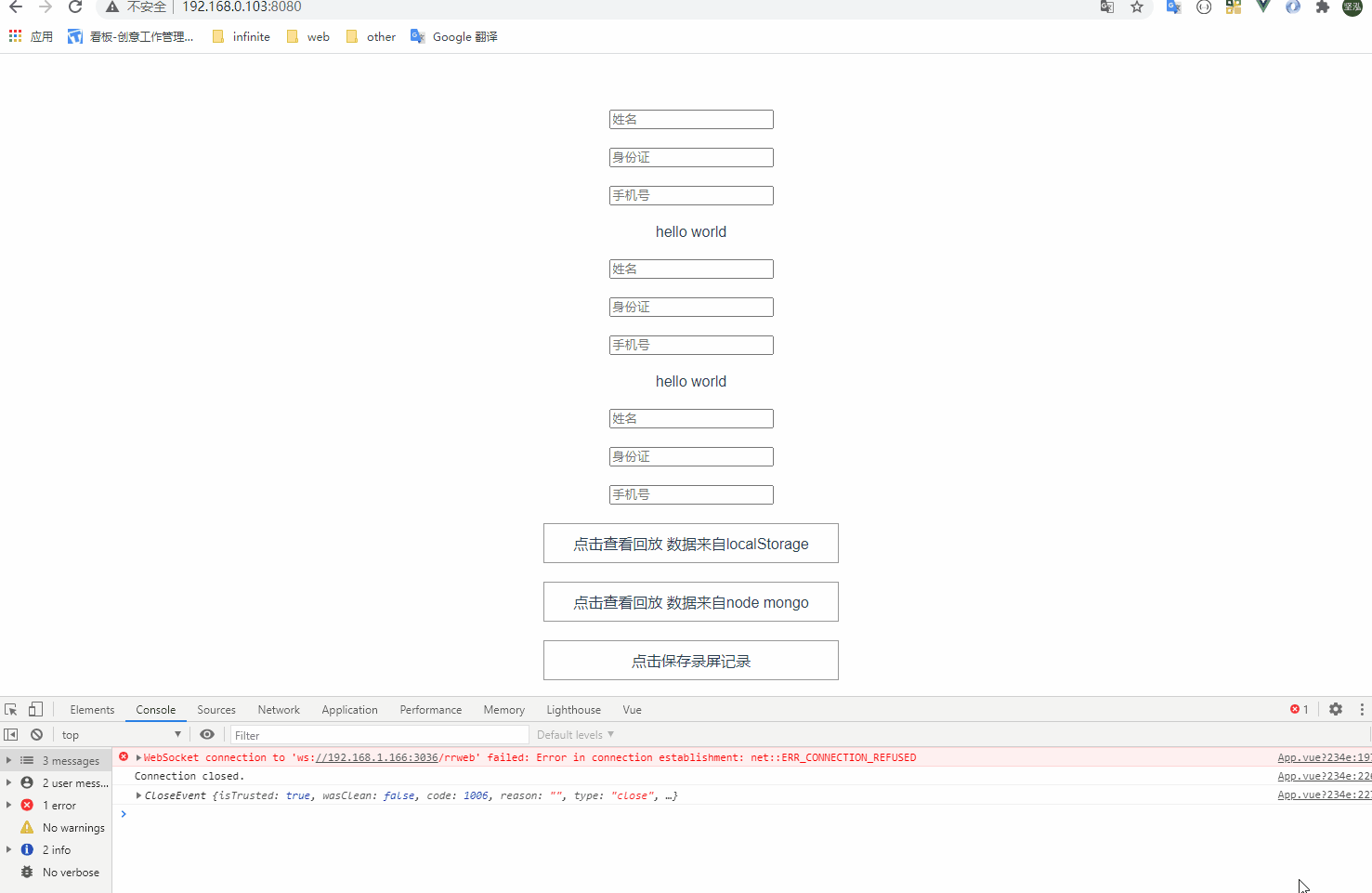Image resolution: width=1372 pixels, height=893 pixels.
Task: Click 点击查看回放 数据来自localStorage button
Action: [x=691, y=544]
